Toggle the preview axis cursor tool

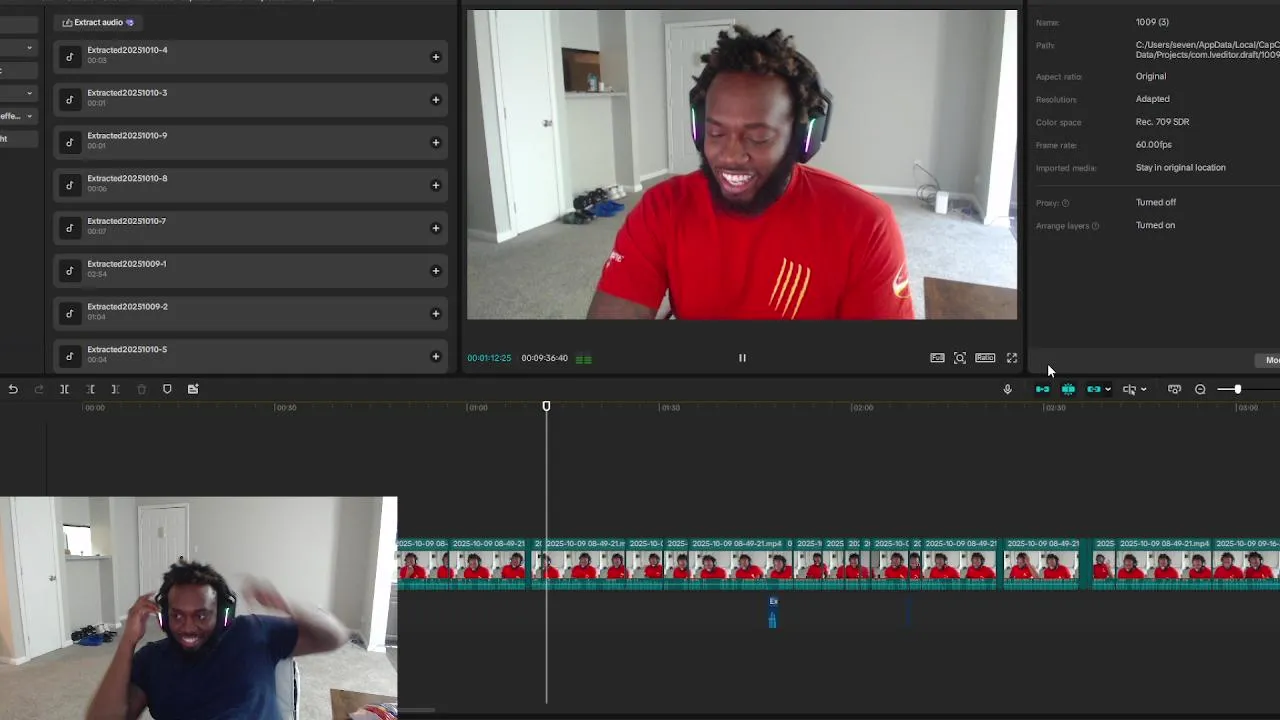click(x=1129, y=389)
